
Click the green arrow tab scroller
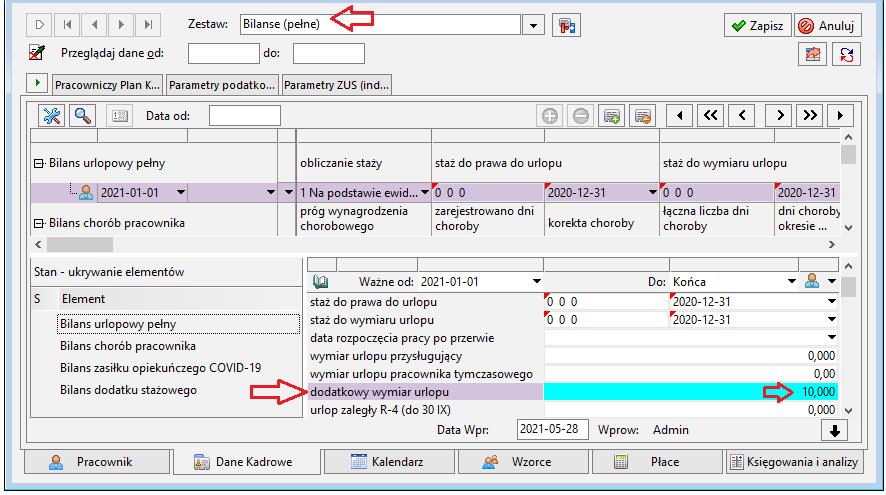pos(37,83)
